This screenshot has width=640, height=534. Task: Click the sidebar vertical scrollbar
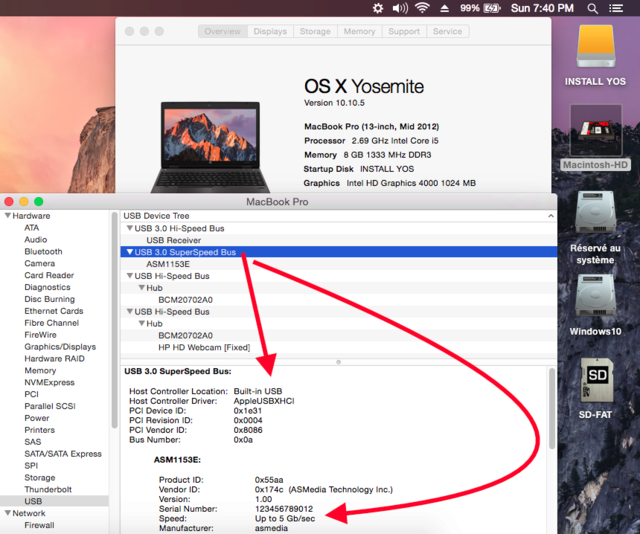point(114,320)
